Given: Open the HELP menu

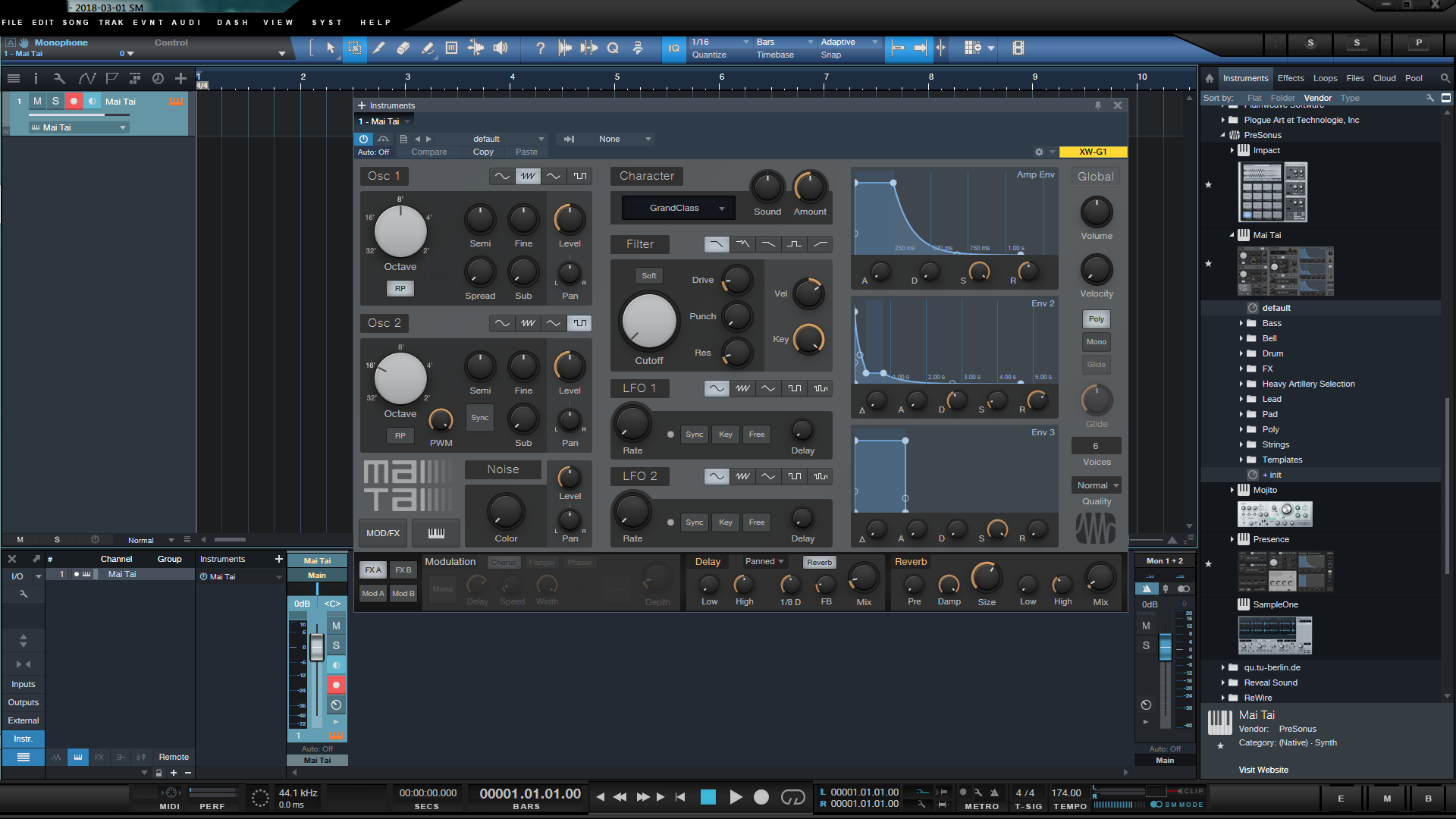Looking at the screenshot, I should coord(375,23).
